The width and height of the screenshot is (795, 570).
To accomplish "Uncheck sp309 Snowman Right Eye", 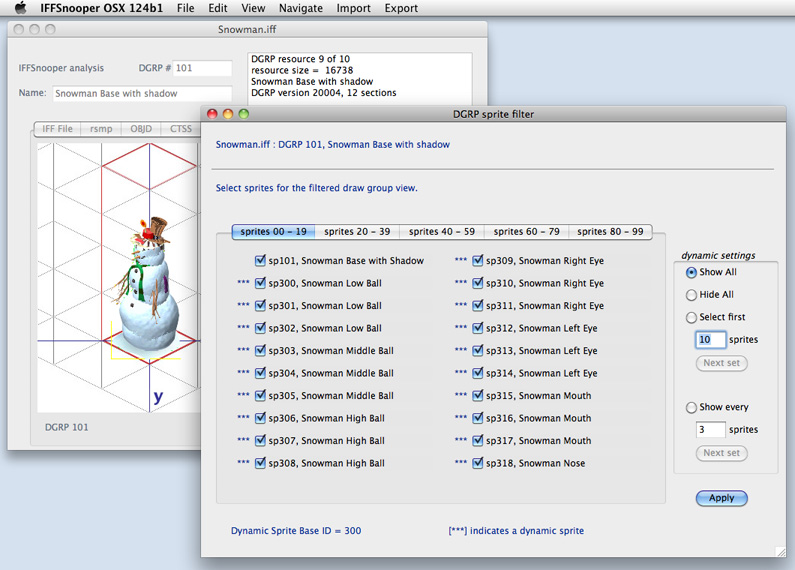I will click(x=478, y=261).
